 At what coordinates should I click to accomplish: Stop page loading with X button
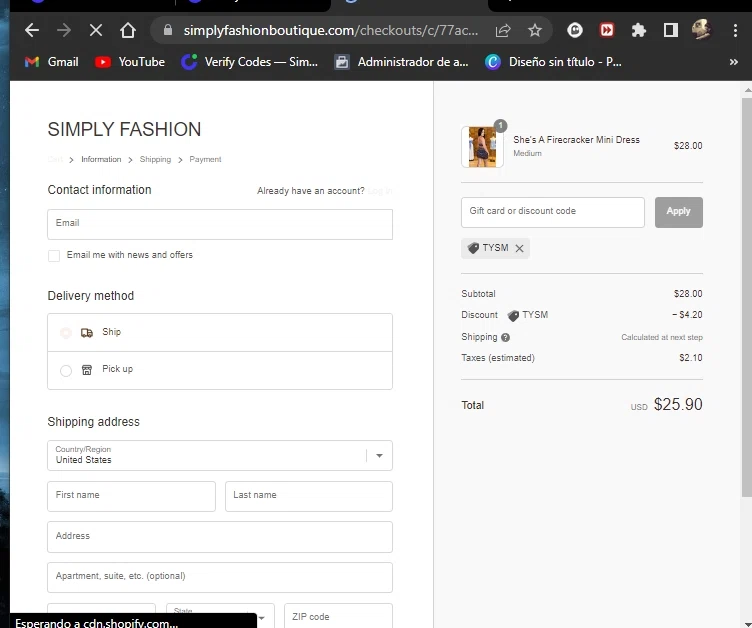pos(96,30)
